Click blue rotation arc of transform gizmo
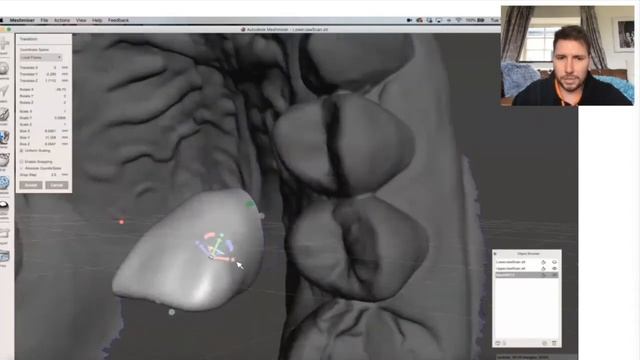The image size is (640, 360). (x=230, y=245)
